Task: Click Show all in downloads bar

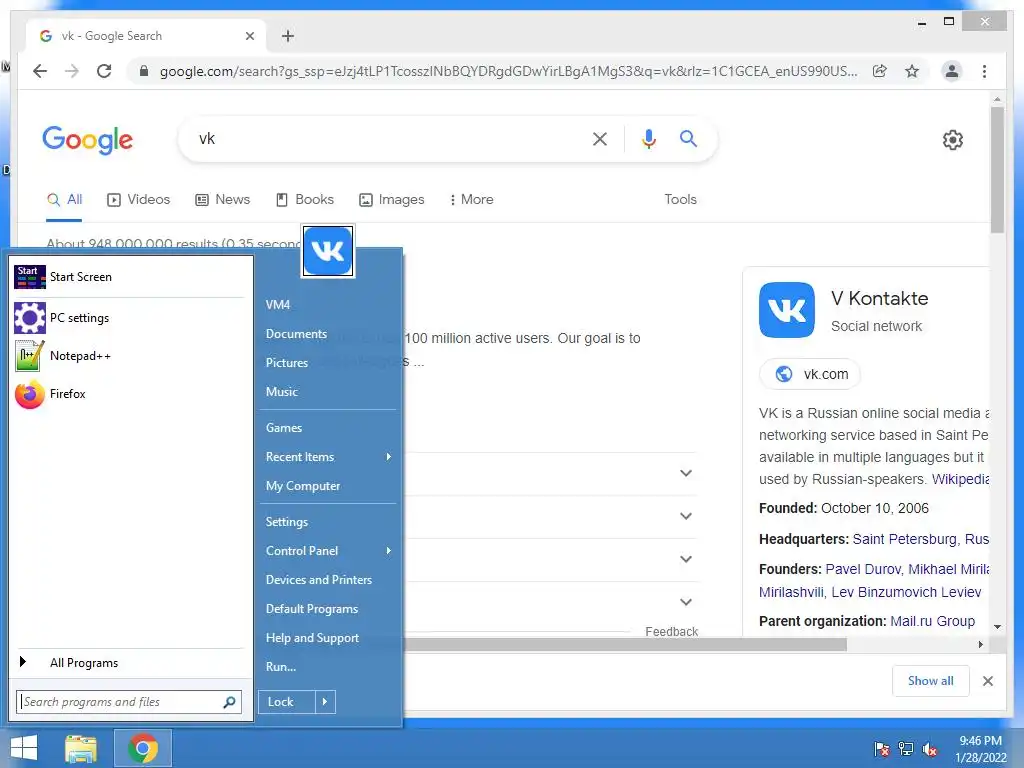Action: pyautogui.click(x=931, y=681)
